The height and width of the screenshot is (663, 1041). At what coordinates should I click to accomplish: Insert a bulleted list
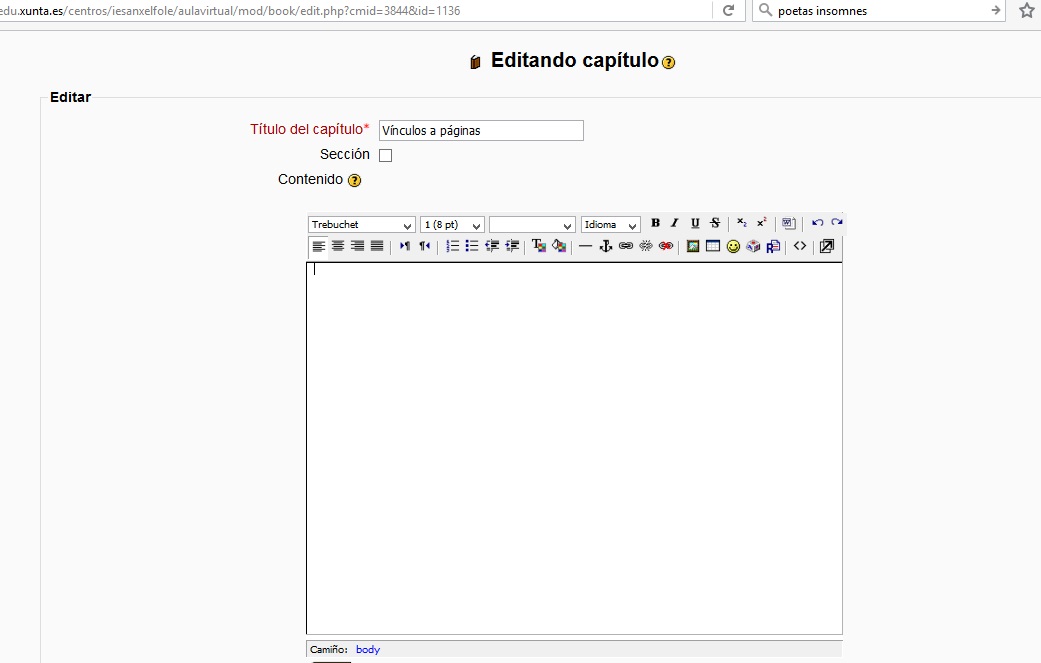point(472,246)
